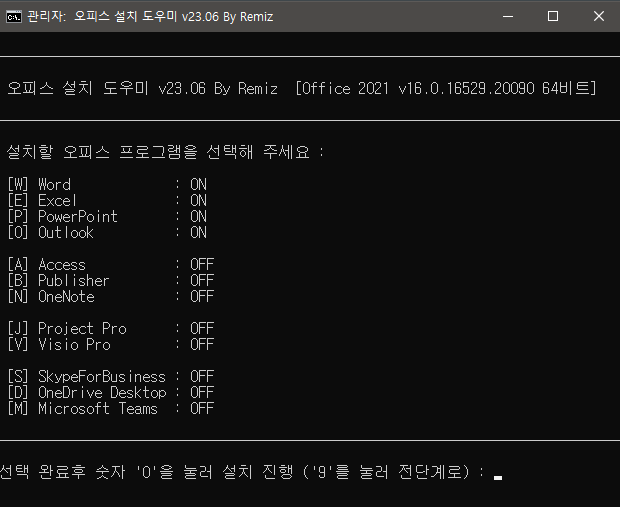Click the OFF status next to OneDrive Desktop
The height and width of the screenshot is (507, 620).
[x=202, y=392]
